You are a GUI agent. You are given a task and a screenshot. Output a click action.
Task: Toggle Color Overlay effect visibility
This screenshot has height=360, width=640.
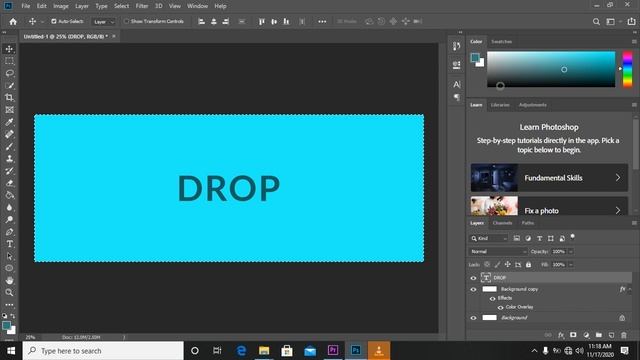pyautogui.click(x=500, y=307)
